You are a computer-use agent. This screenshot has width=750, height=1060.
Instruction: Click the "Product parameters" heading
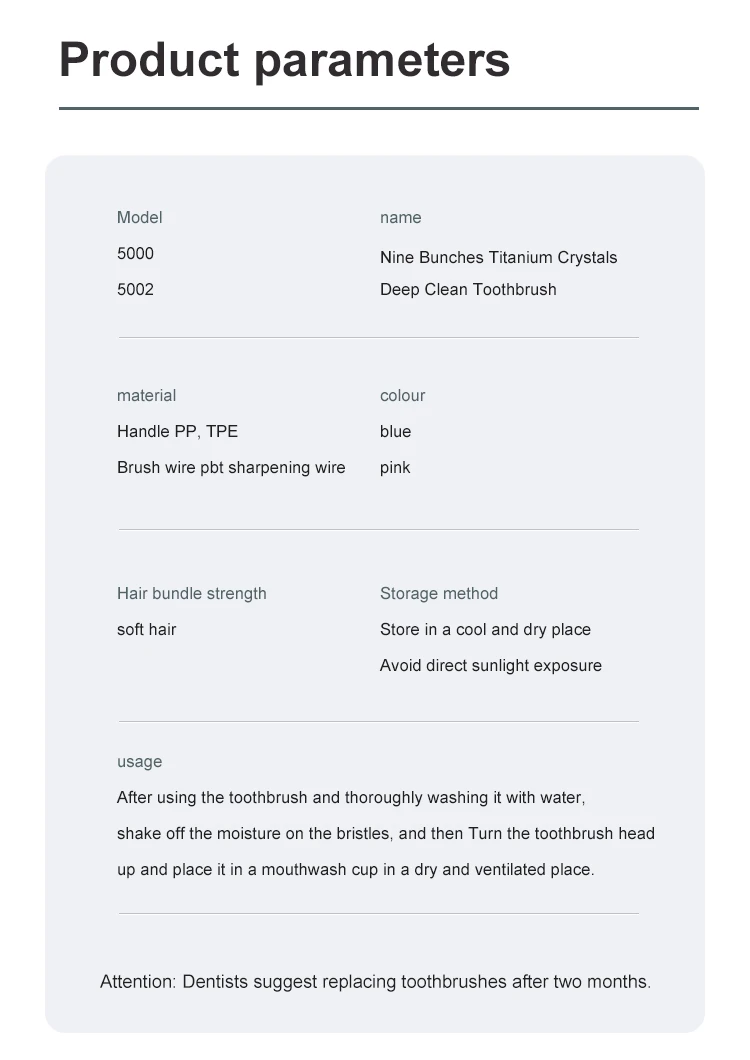click(285, 59)
